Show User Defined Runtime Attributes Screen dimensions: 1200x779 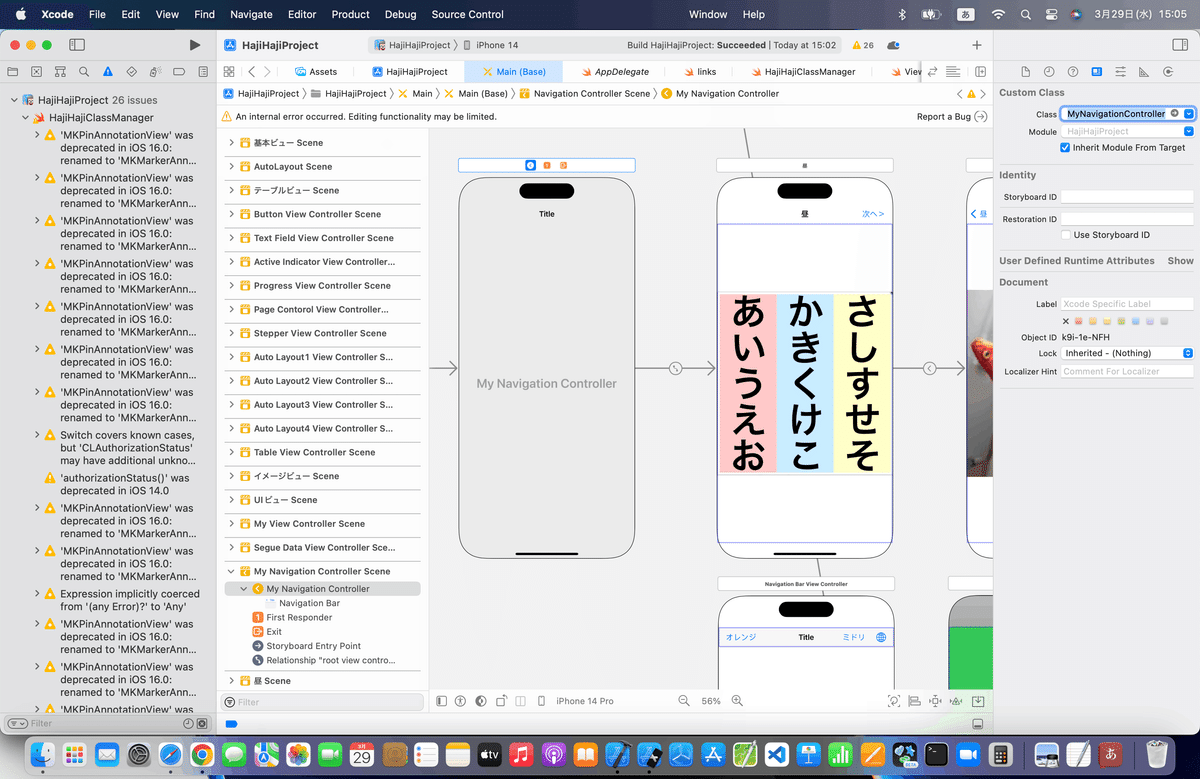[x=1181, y=261]
